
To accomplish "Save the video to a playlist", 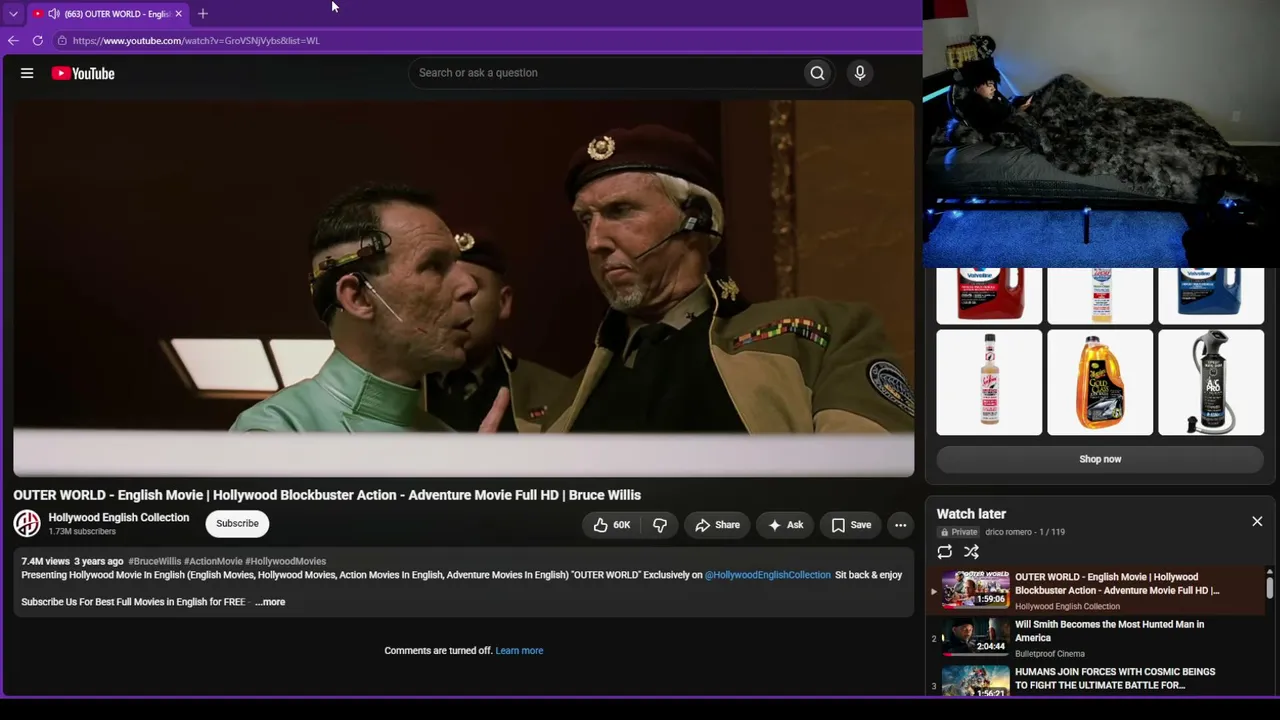I will pyautogui.click(x=851, y=525).
